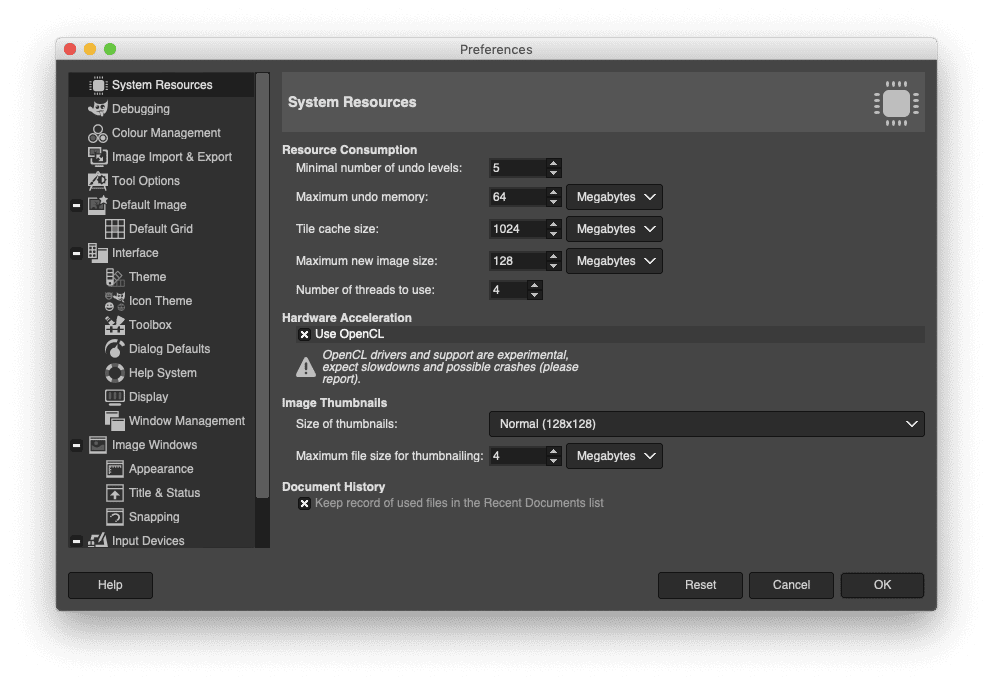Toggle Keep record of used files checkbox
Image resolution: width=993 pixels, height=685 pixels.
305,503
